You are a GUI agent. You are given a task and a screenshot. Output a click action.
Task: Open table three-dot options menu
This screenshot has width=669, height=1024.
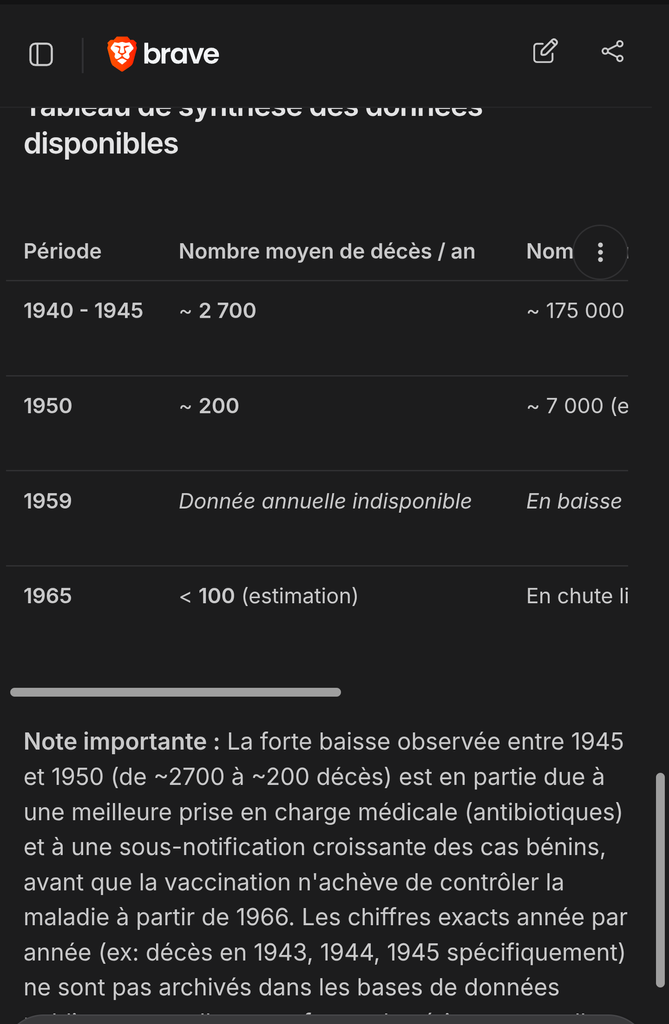coord(600,252)
